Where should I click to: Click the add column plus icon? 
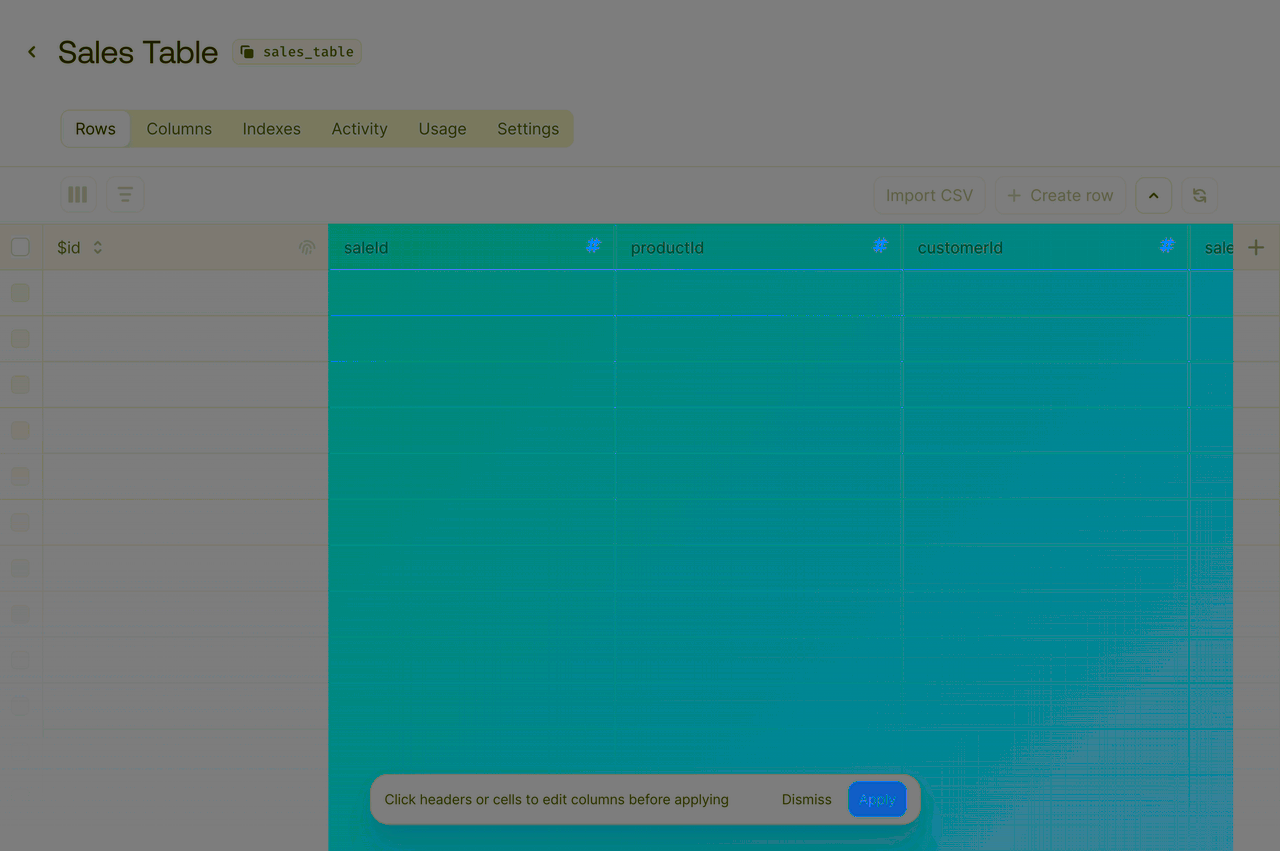click(x=1257, y=245)
